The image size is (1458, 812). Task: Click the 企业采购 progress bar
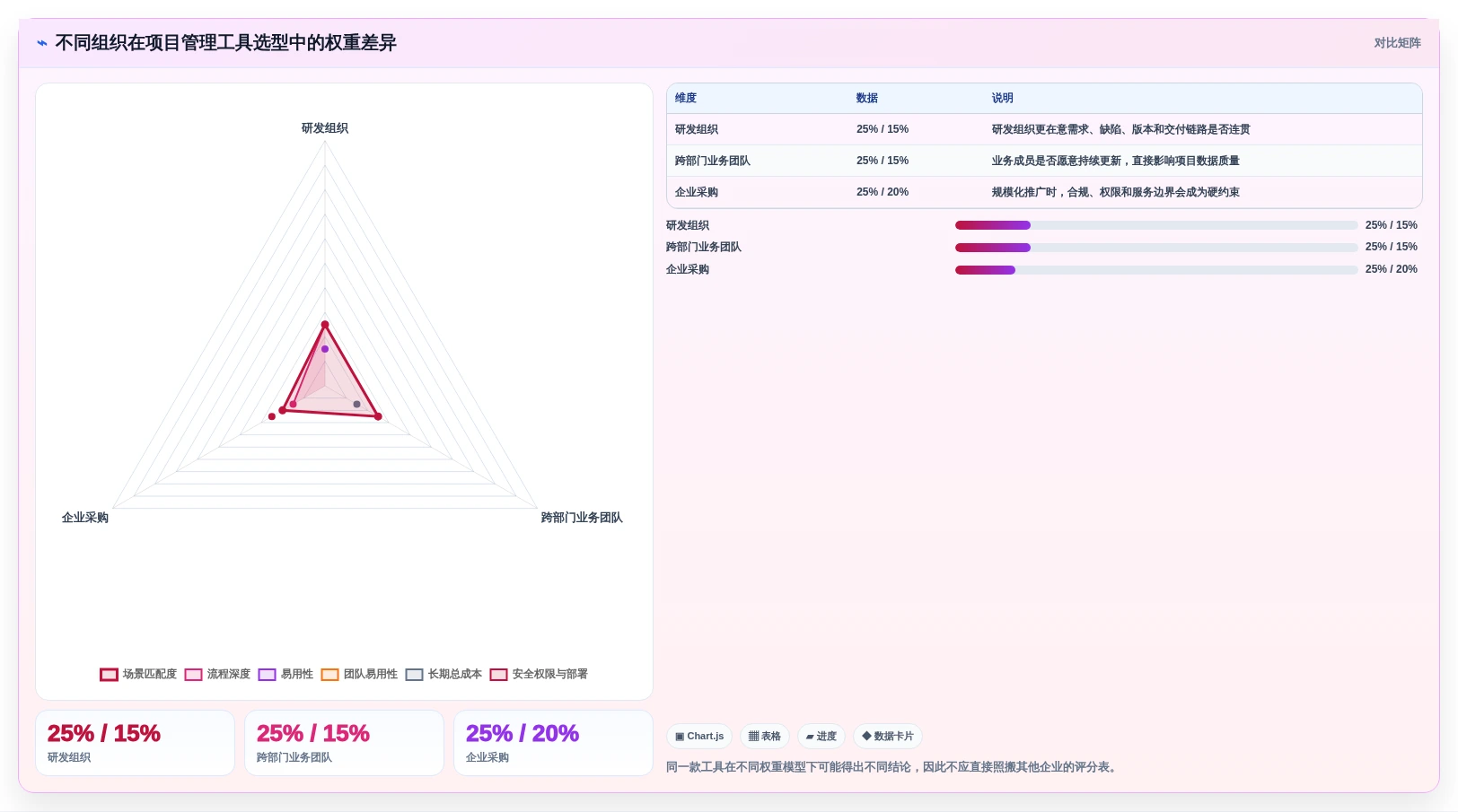[1156, 270]
